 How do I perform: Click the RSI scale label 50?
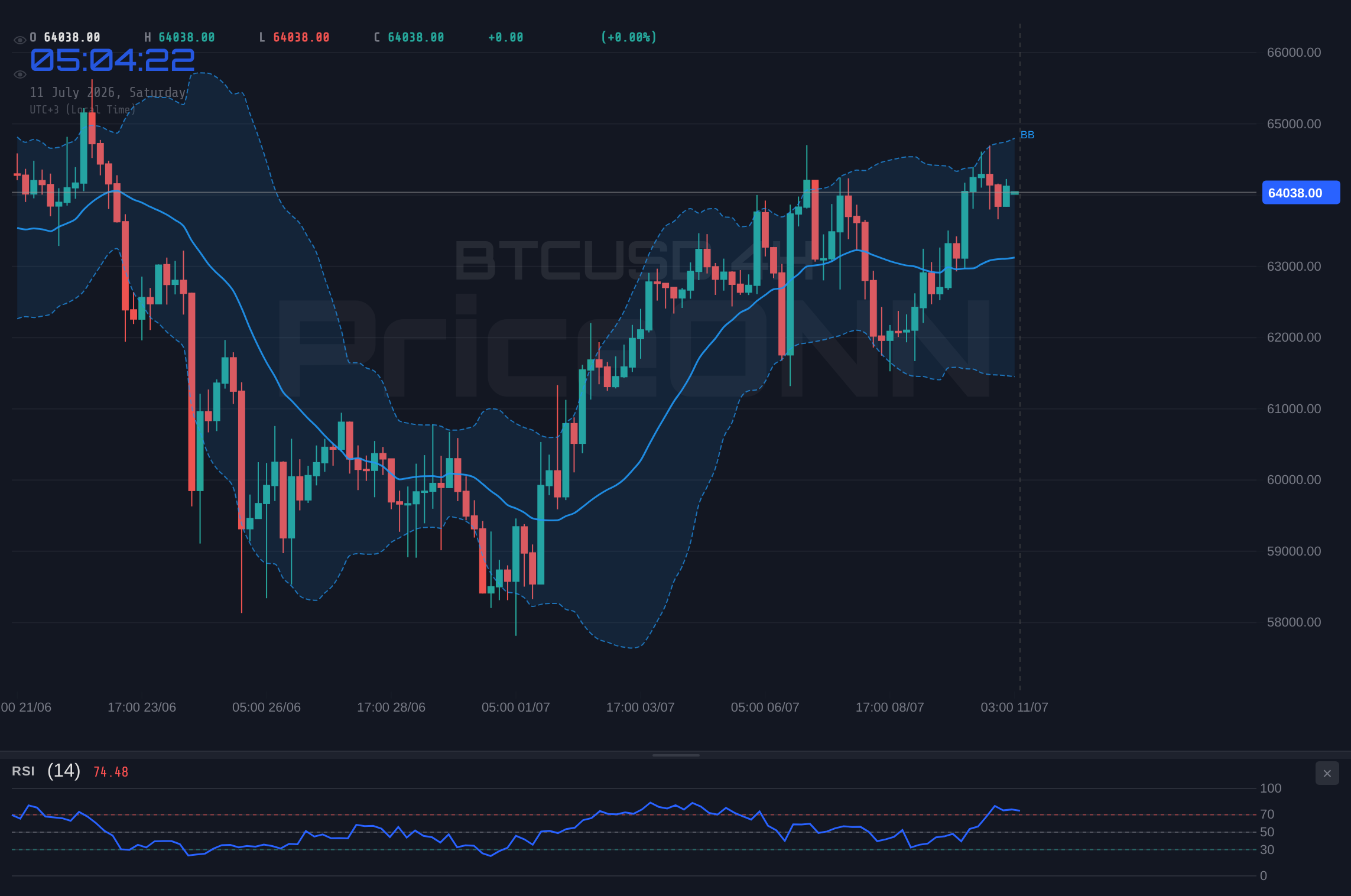coord(1267,832)
